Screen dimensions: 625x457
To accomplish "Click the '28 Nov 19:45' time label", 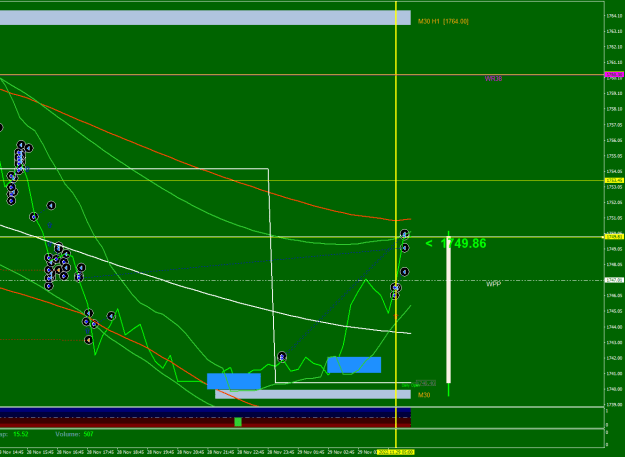I will tap(162, 453).
